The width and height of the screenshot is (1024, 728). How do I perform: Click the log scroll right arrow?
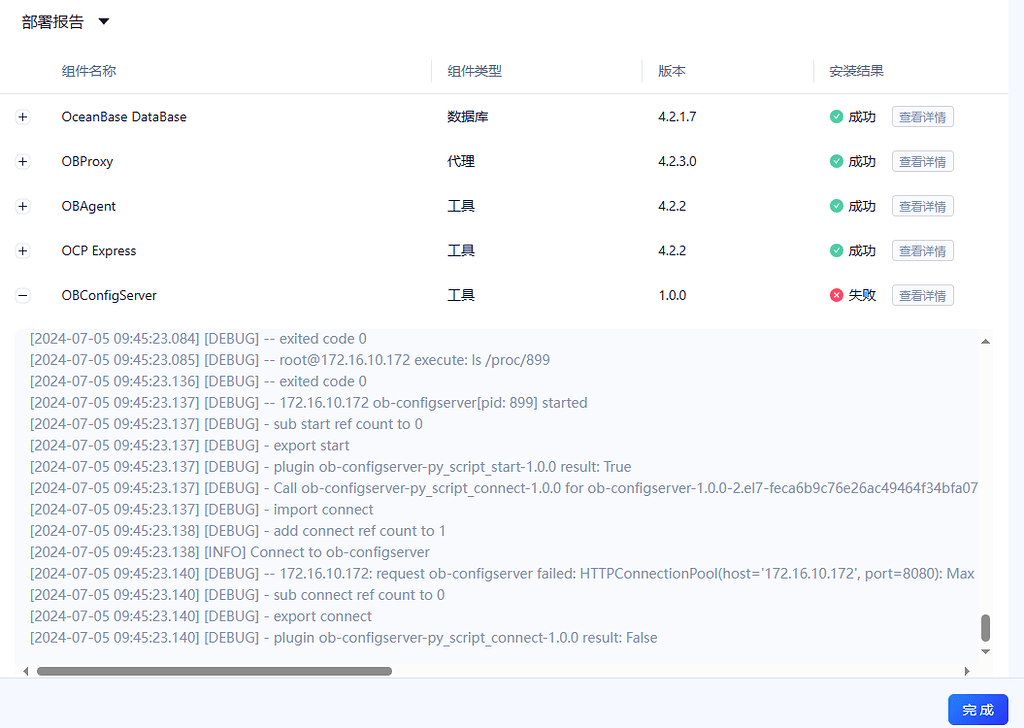coord(967,671)
